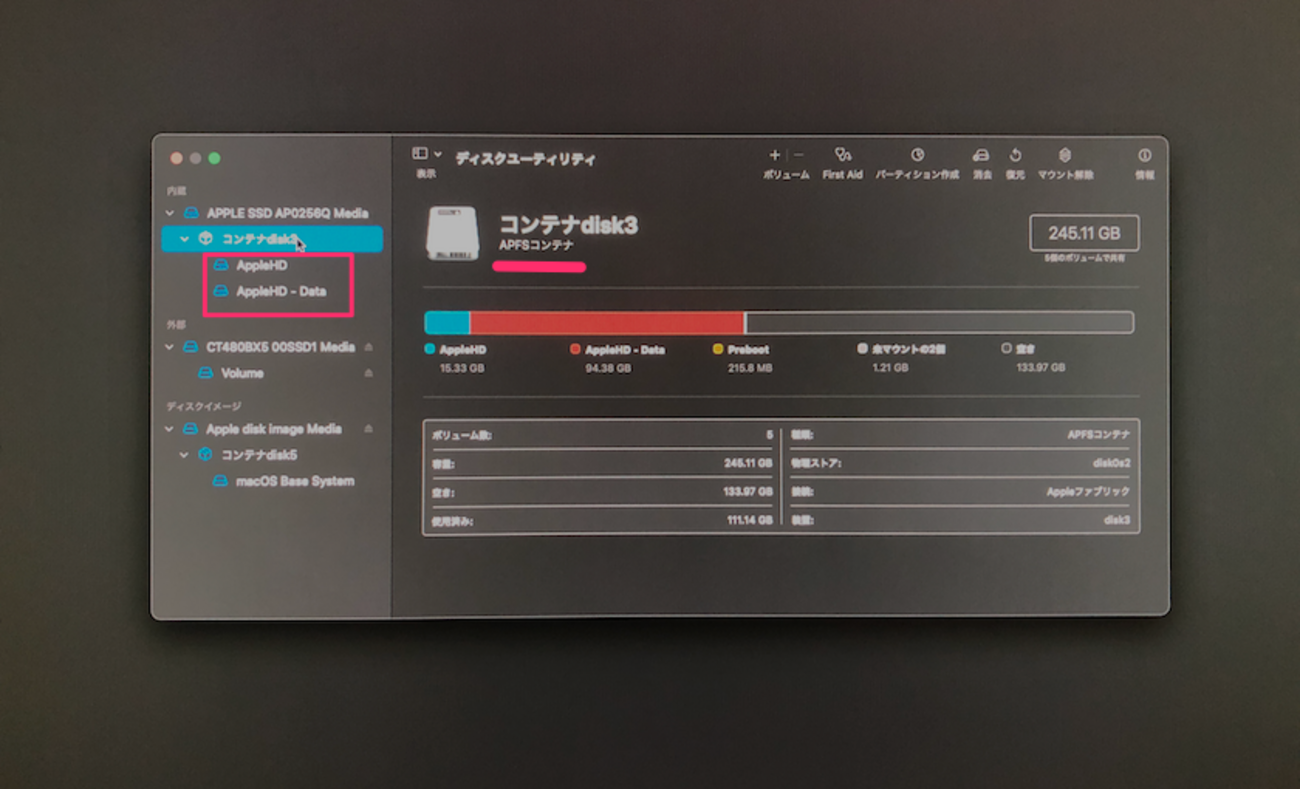Open the 表示 view options chevron

point(438,154)
